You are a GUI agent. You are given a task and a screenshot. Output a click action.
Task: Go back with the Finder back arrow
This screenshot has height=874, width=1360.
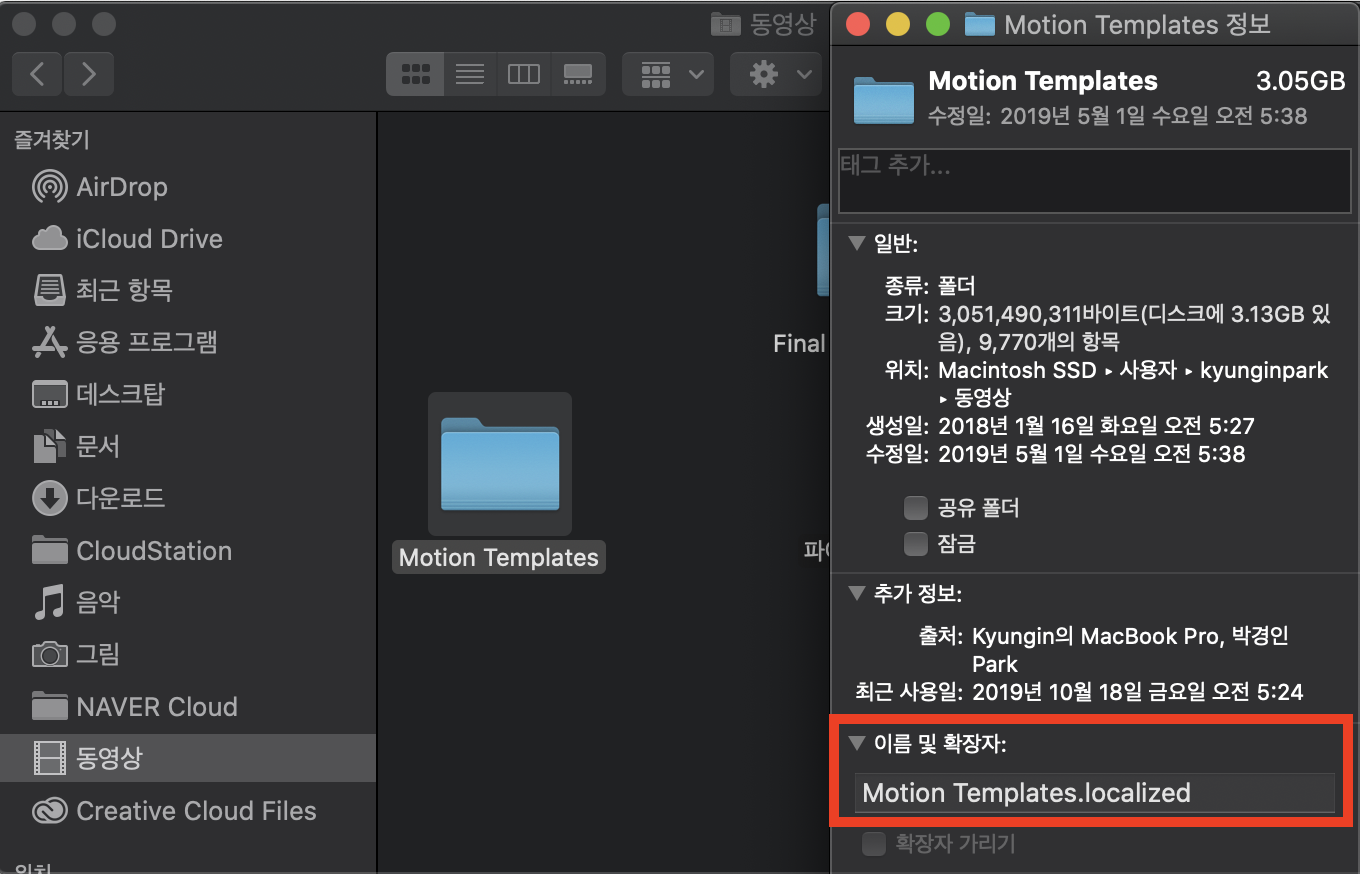point(37,74)
